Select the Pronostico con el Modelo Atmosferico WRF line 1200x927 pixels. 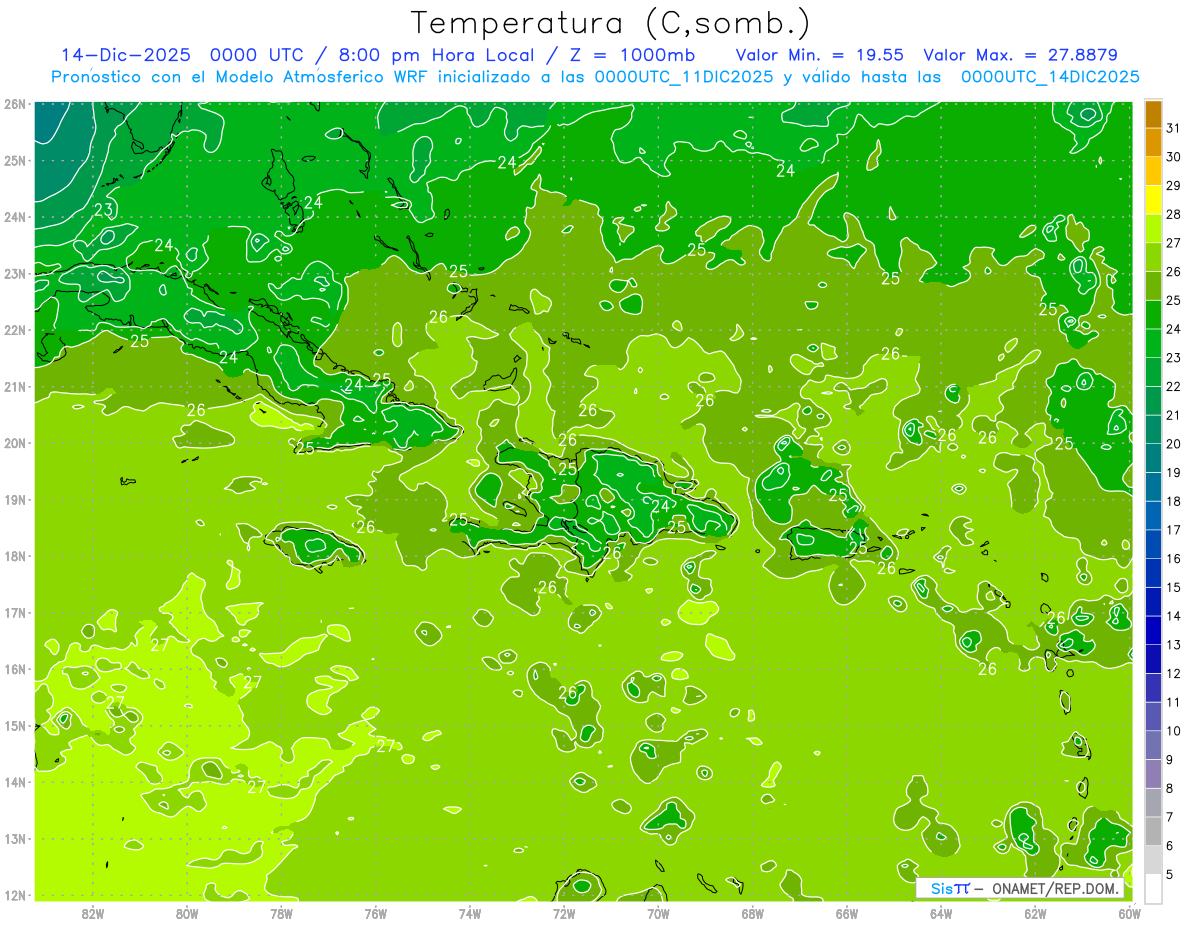pos(596,77)
